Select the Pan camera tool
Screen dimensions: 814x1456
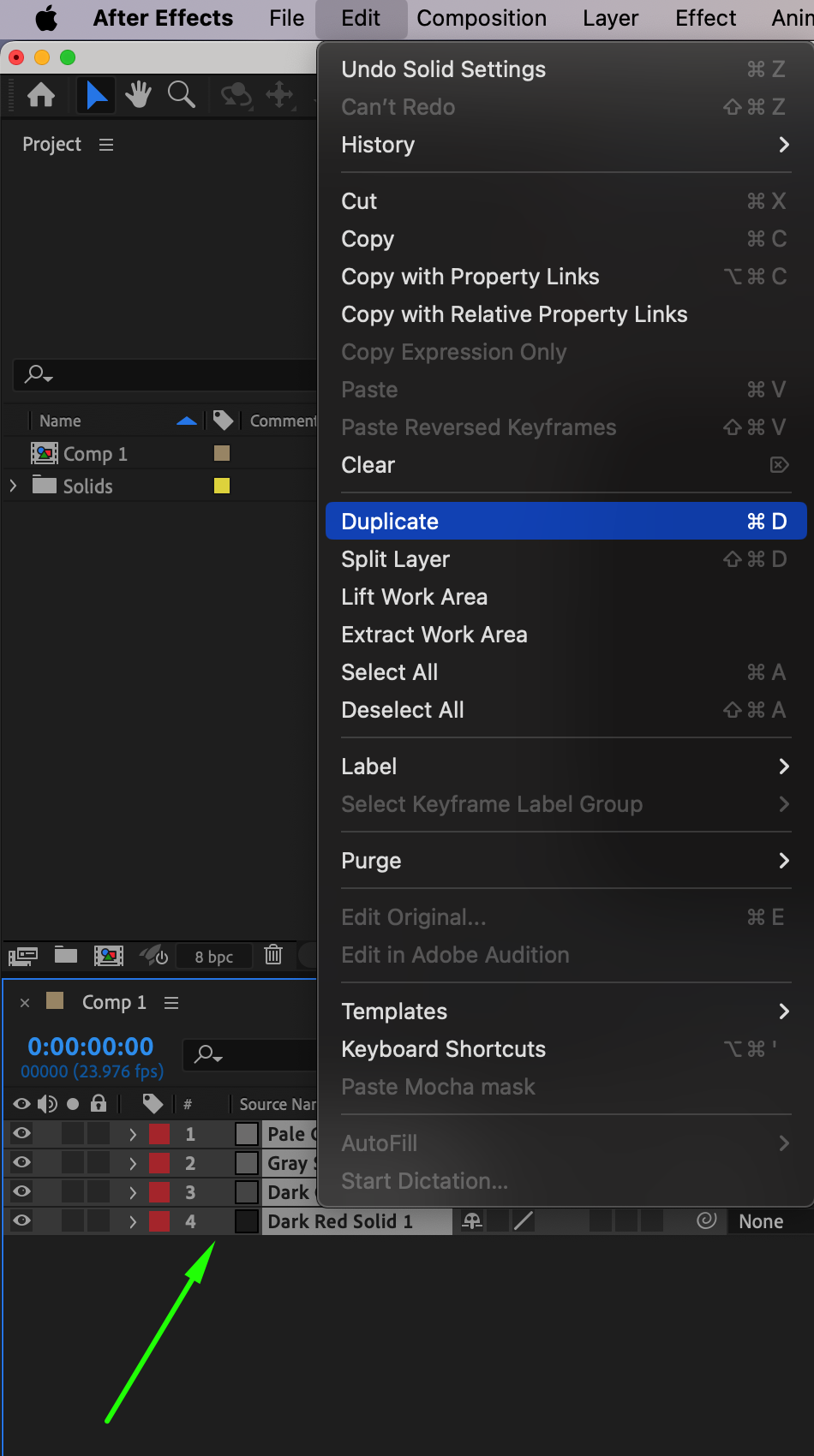(279, 95)
